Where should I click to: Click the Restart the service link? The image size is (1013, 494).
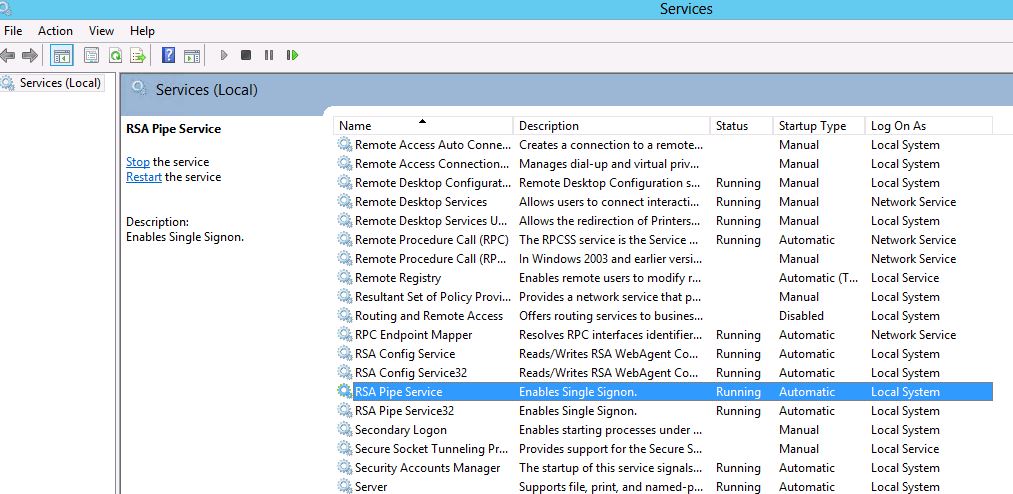coord(144,177)
